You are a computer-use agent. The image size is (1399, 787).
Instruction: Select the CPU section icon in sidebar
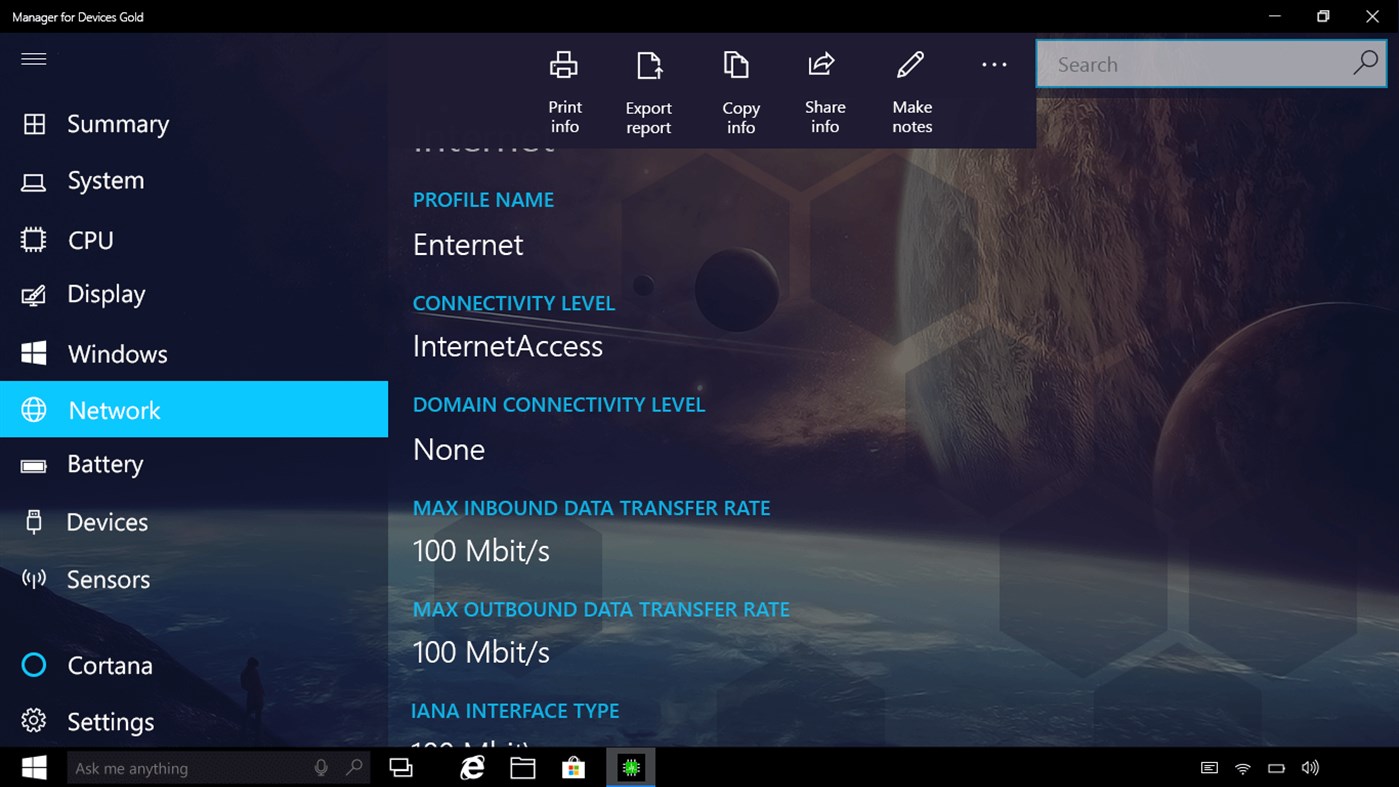pos(33,239)
